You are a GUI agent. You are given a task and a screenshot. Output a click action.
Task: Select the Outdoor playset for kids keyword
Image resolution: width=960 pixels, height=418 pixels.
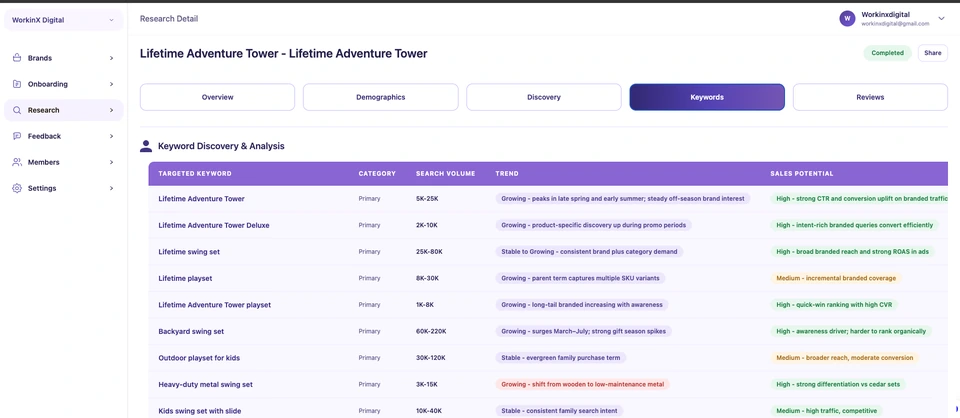coord(199,357)
